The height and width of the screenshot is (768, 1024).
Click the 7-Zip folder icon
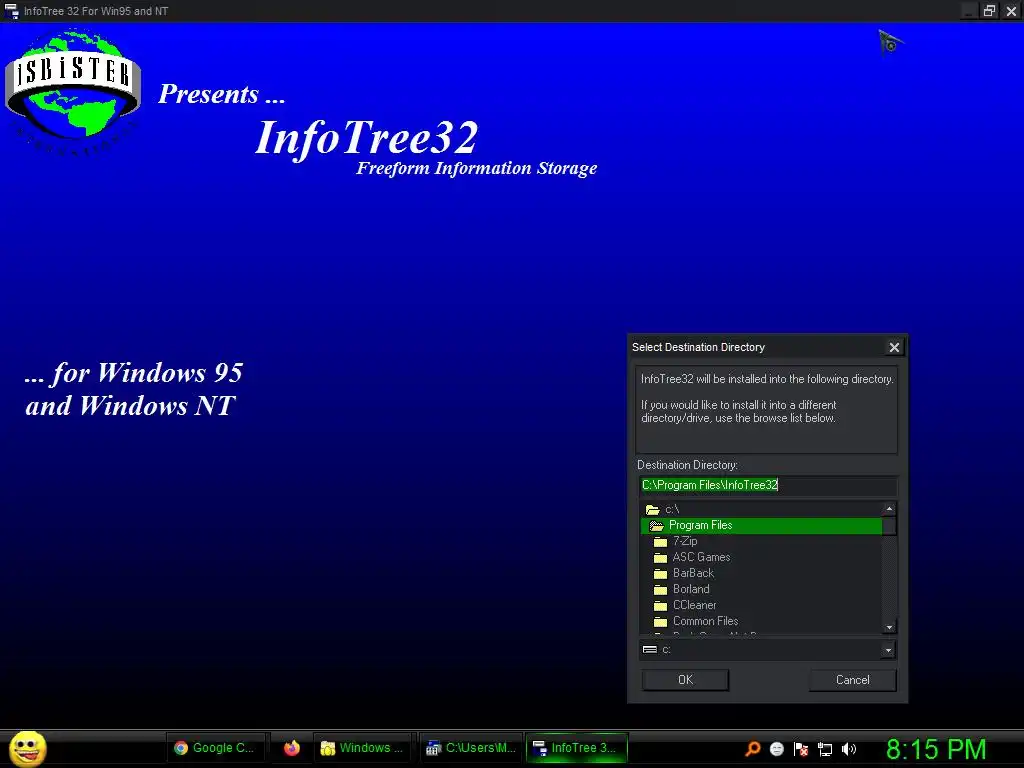pos(660,542)
